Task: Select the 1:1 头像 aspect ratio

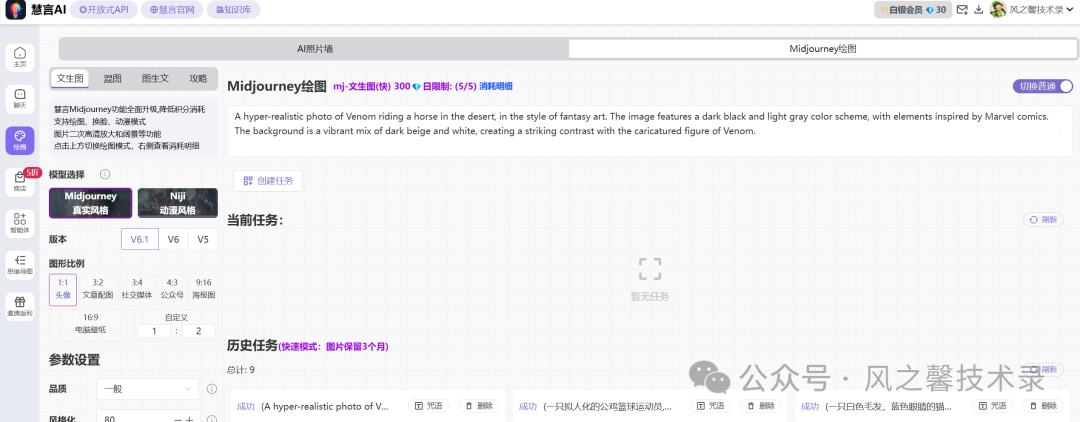Action: coord(63,289)
